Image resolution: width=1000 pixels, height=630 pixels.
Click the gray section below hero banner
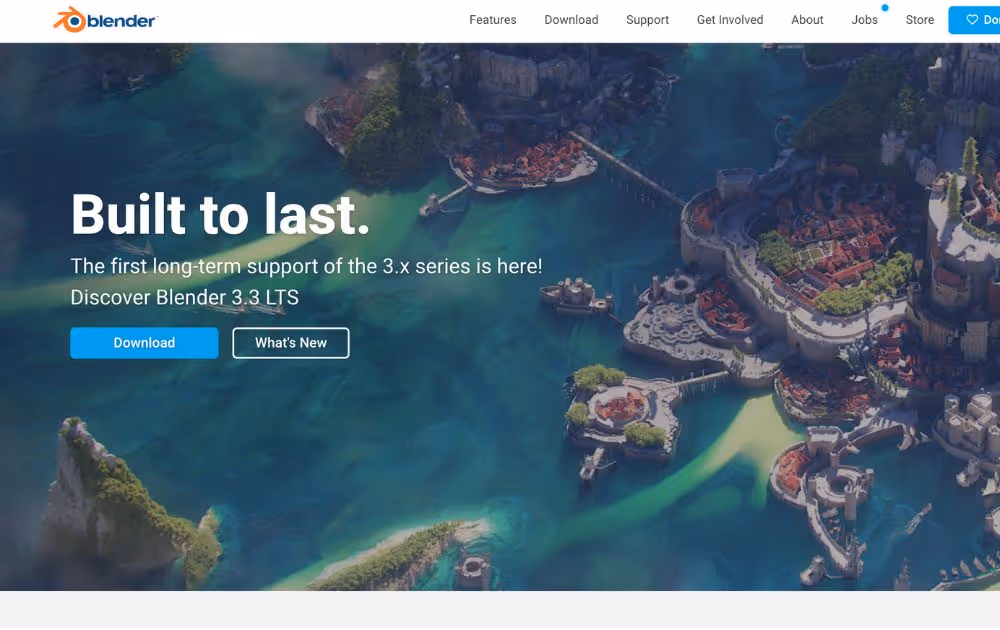[500, 610]
